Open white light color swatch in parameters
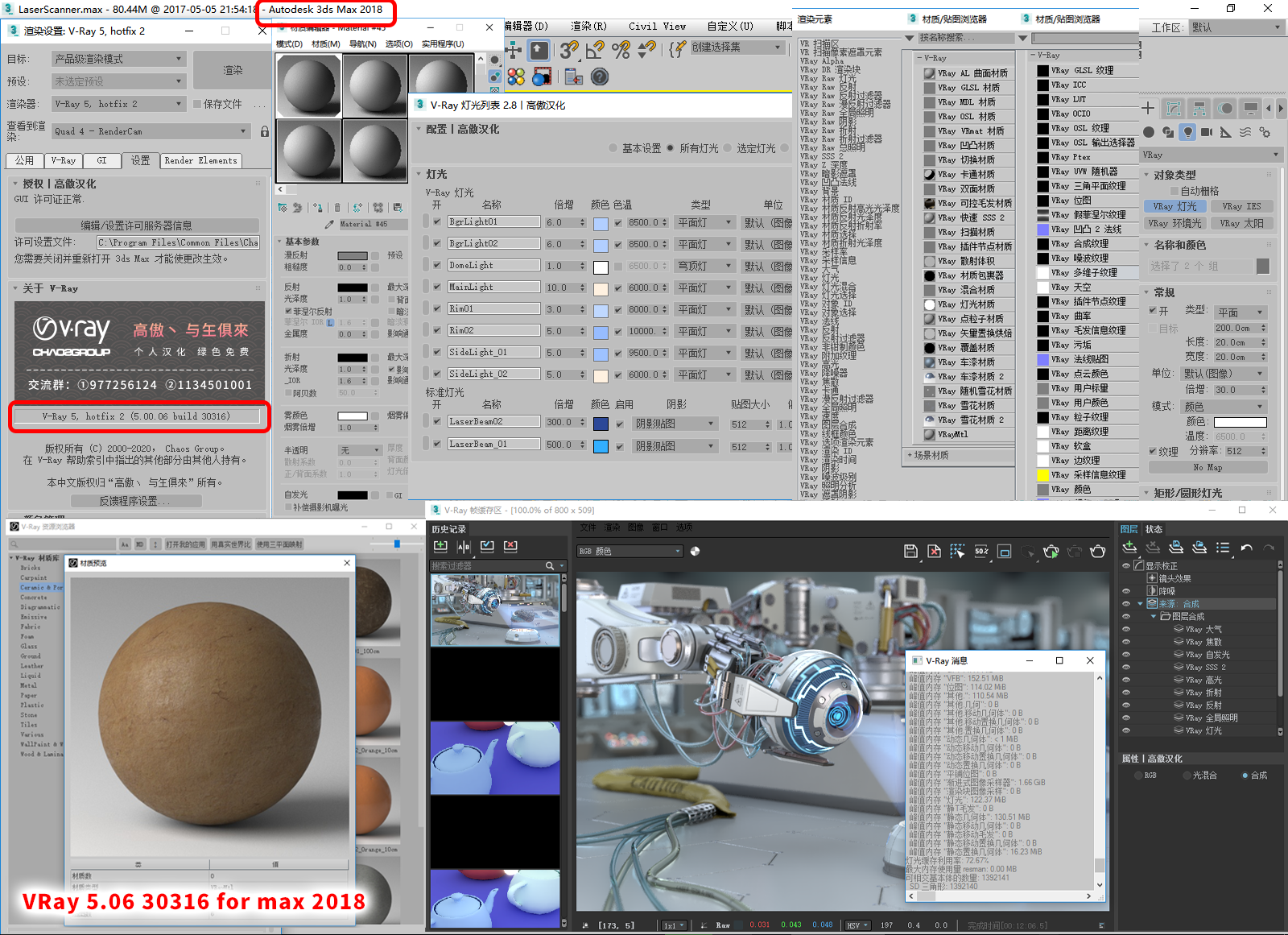Viewport: 1288px width, 935px height. coord(1240,422)
